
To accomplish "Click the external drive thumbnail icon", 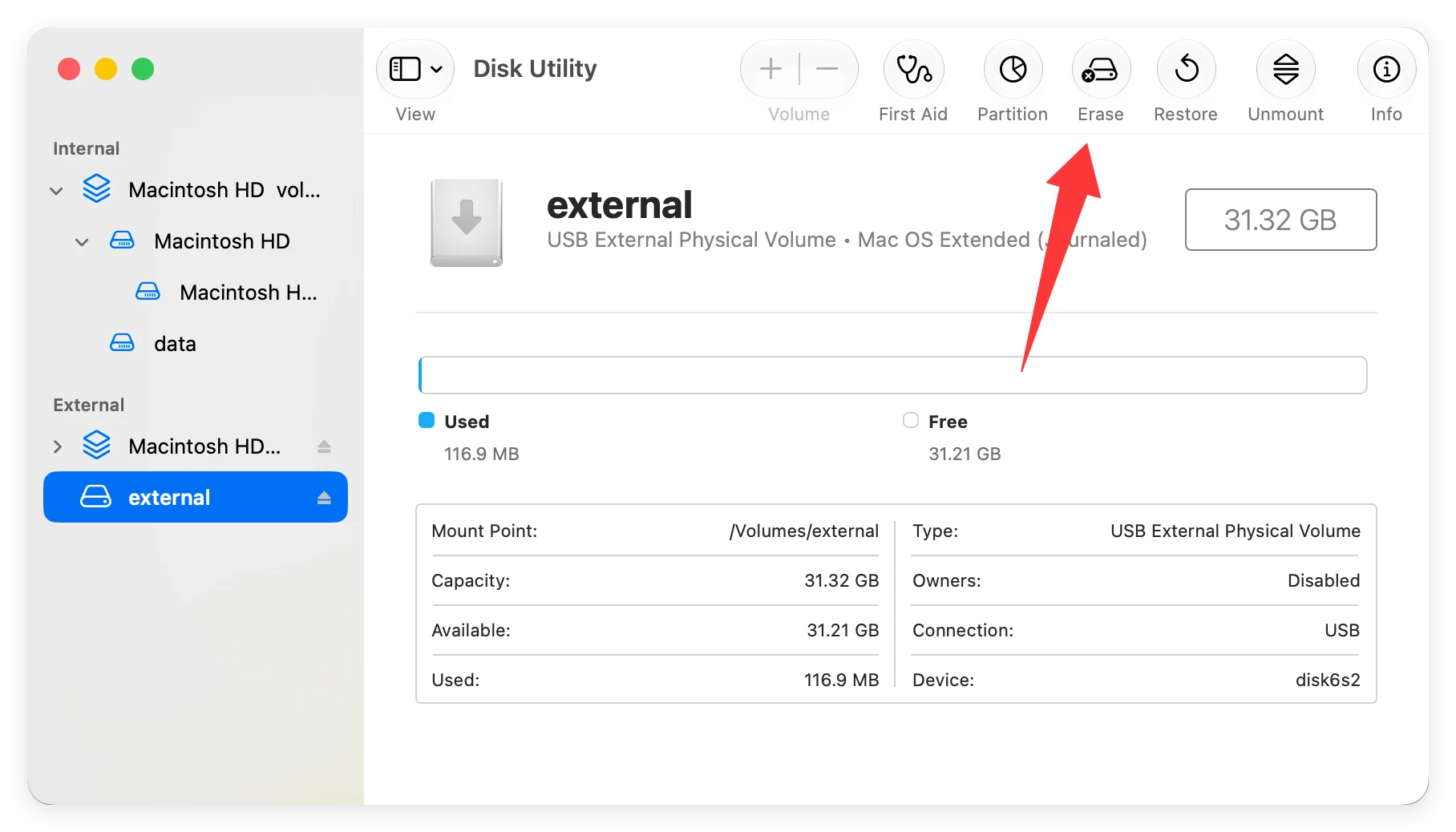I will coord(467,223).
